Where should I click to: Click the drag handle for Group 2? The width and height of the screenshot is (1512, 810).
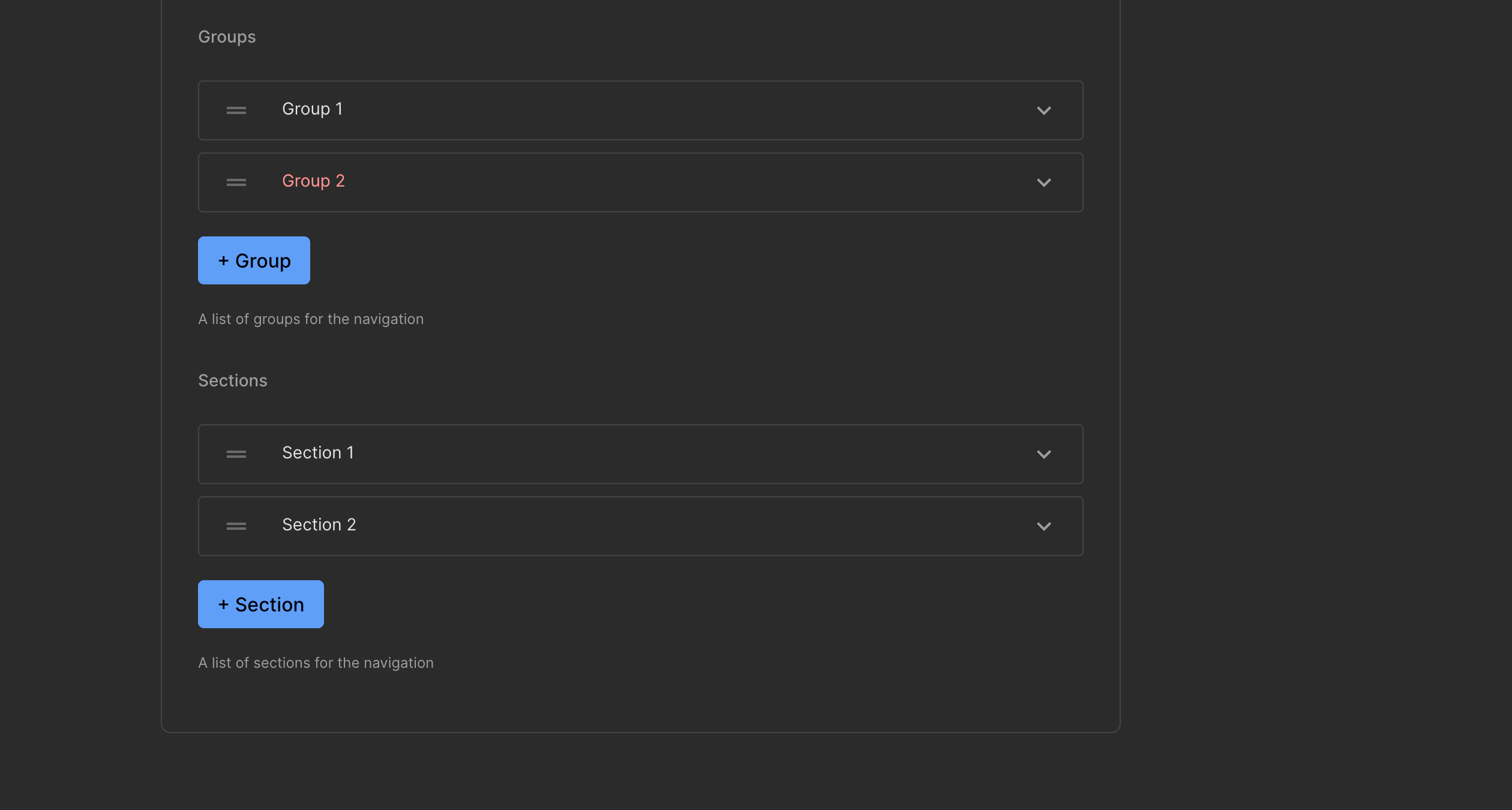[236, 182]
